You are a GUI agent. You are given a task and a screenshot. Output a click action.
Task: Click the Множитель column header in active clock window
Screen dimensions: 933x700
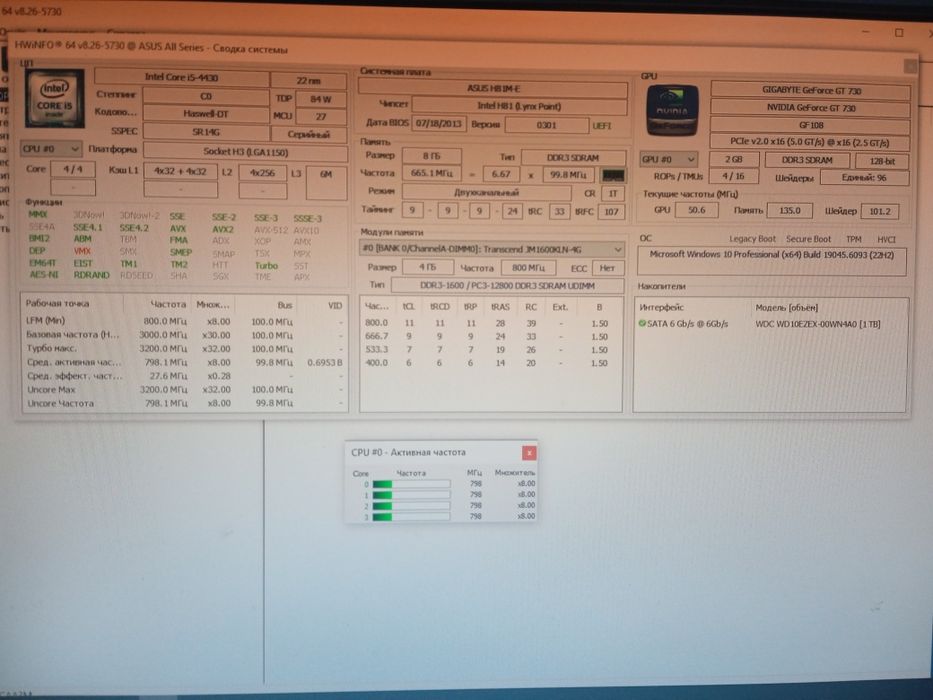(x=515, y=473)
